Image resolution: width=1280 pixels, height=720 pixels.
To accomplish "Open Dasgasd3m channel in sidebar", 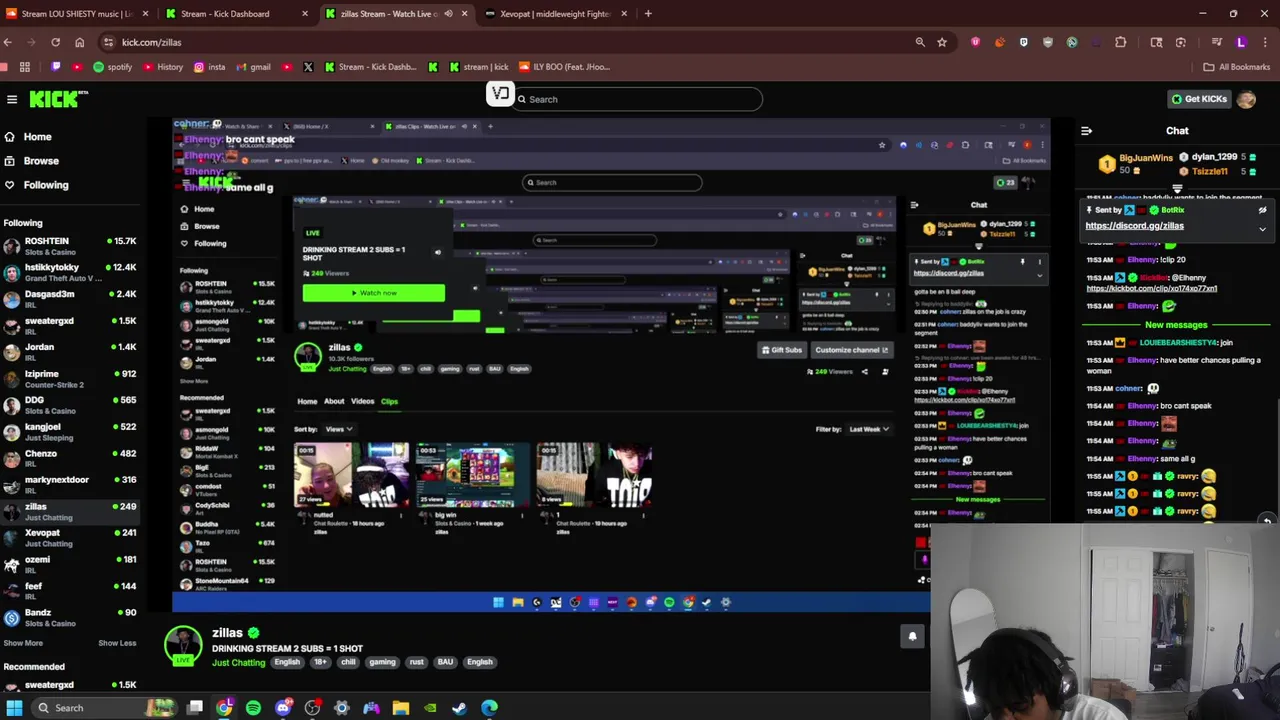I will tap(70, 298).
